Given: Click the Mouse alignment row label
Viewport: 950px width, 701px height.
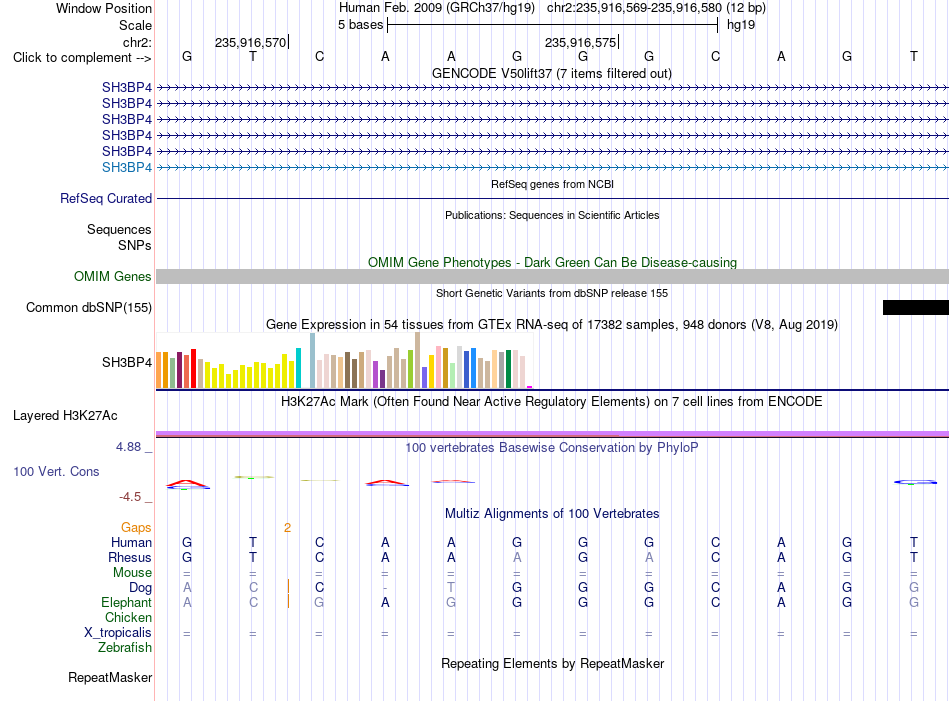Looking at the screenshot, I should point(132,573).
